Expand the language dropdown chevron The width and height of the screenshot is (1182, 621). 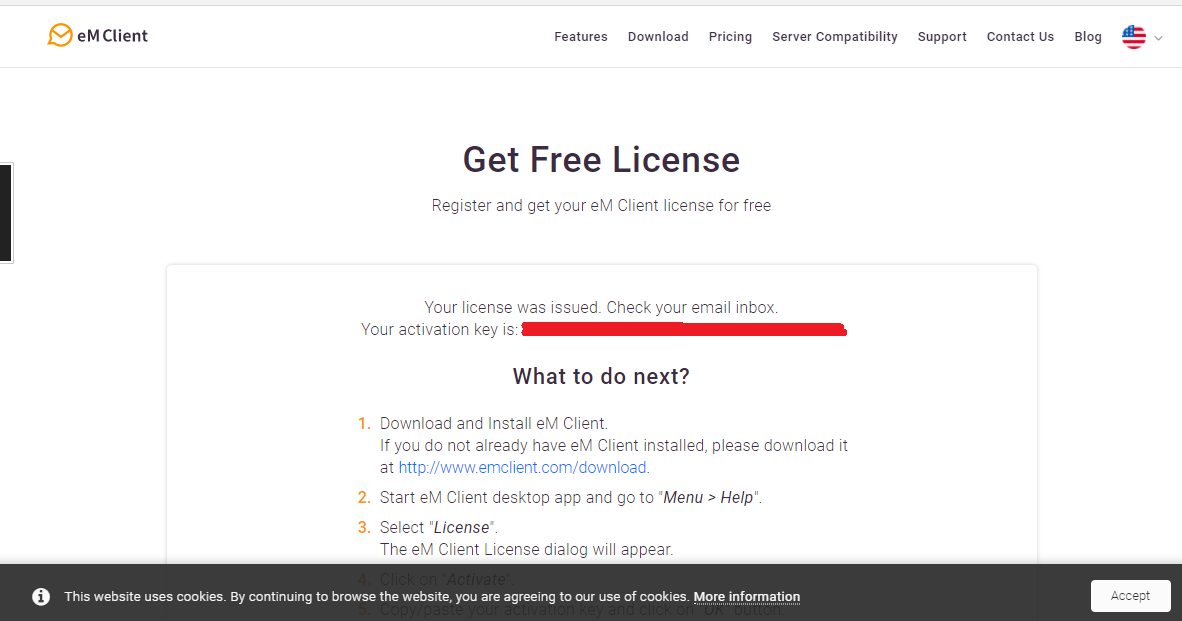[1159, 38]
